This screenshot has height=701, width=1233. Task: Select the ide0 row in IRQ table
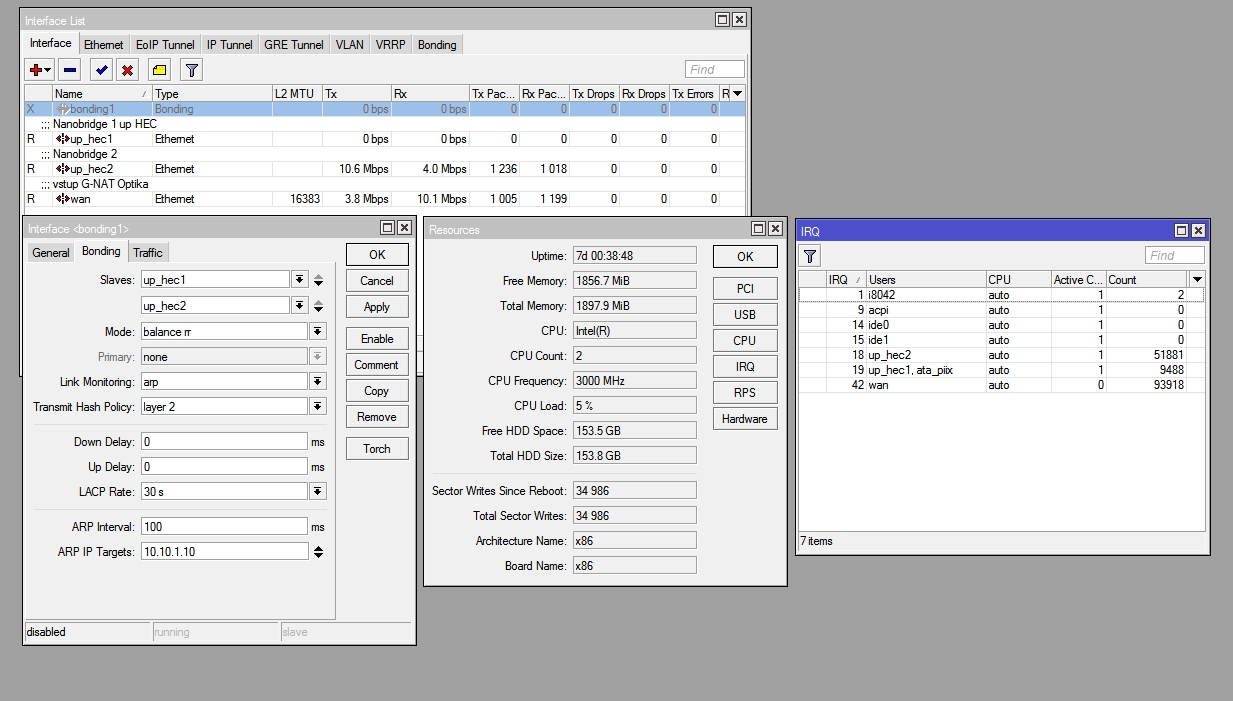[1001, 325]
